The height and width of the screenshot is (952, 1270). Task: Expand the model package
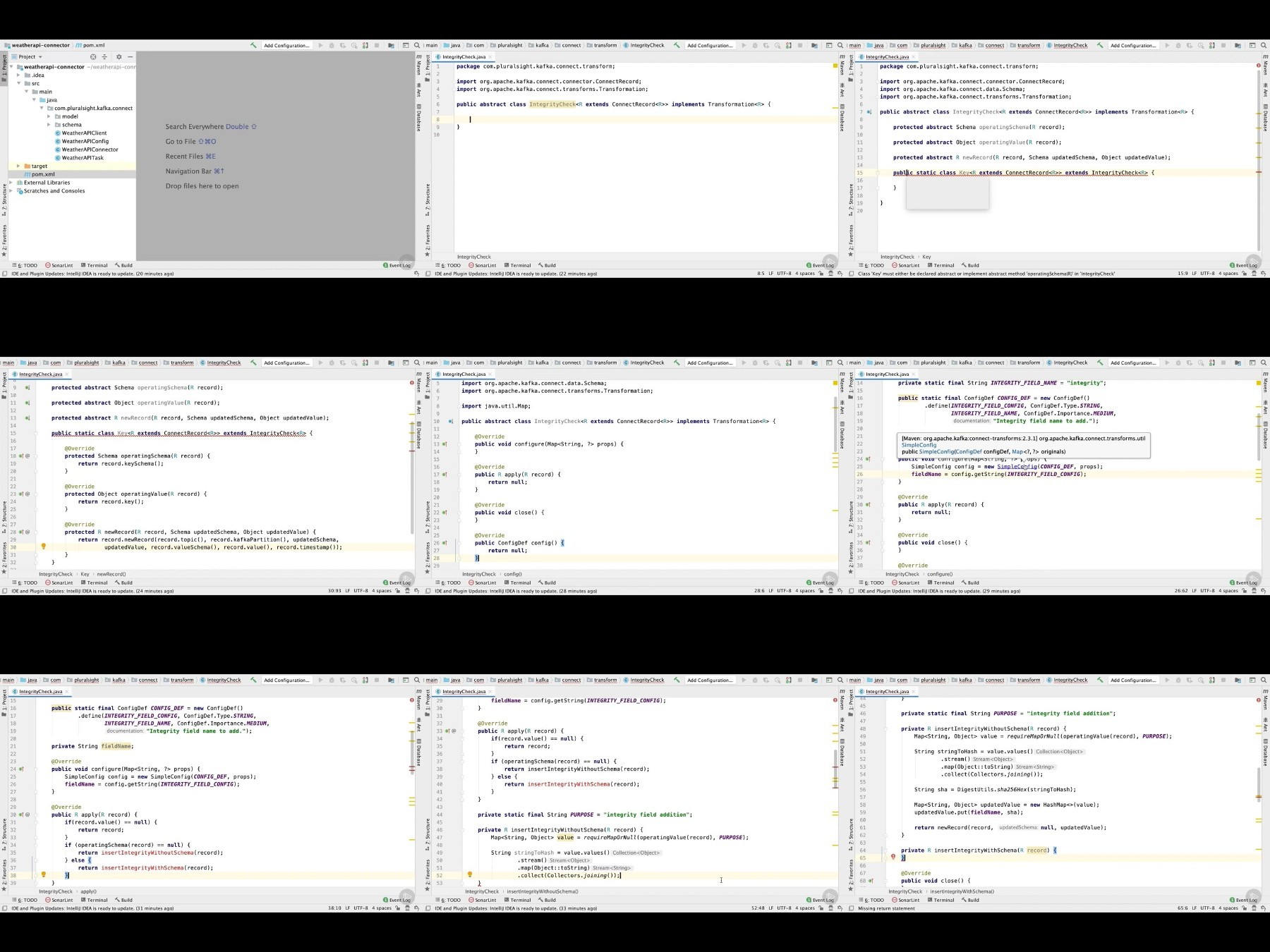[x=49, y=116]
